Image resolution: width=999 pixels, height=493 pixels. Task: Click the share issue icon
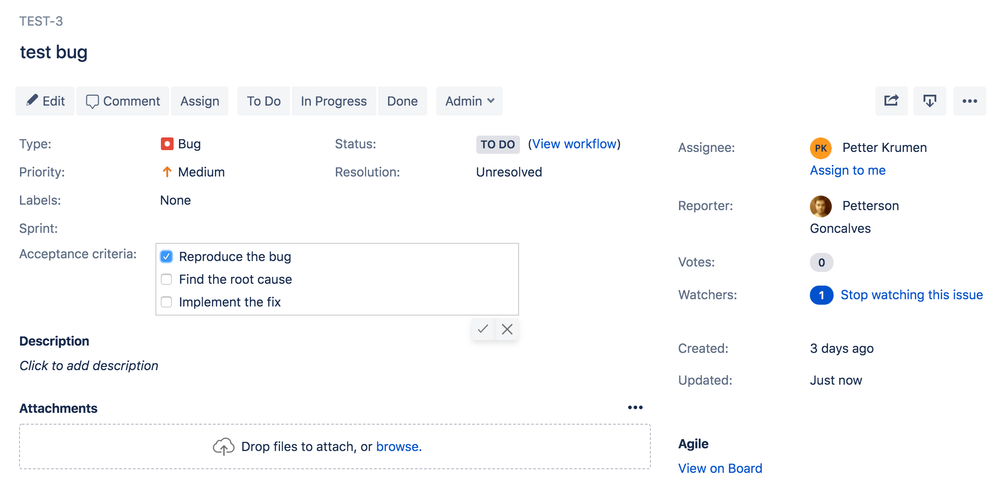[x=891, y=101]
